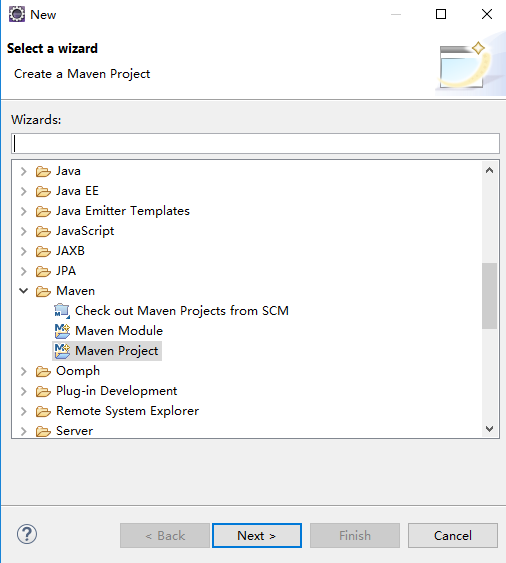Expand the JavaScript category
This screenshot has width=506, height=563.
tap(24, 231)
